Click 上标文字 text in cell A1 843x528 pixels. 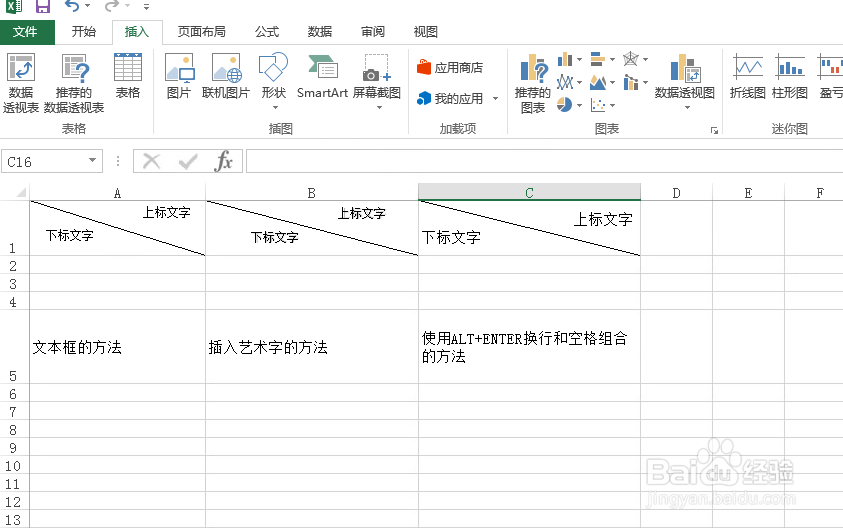pos(167,212)
